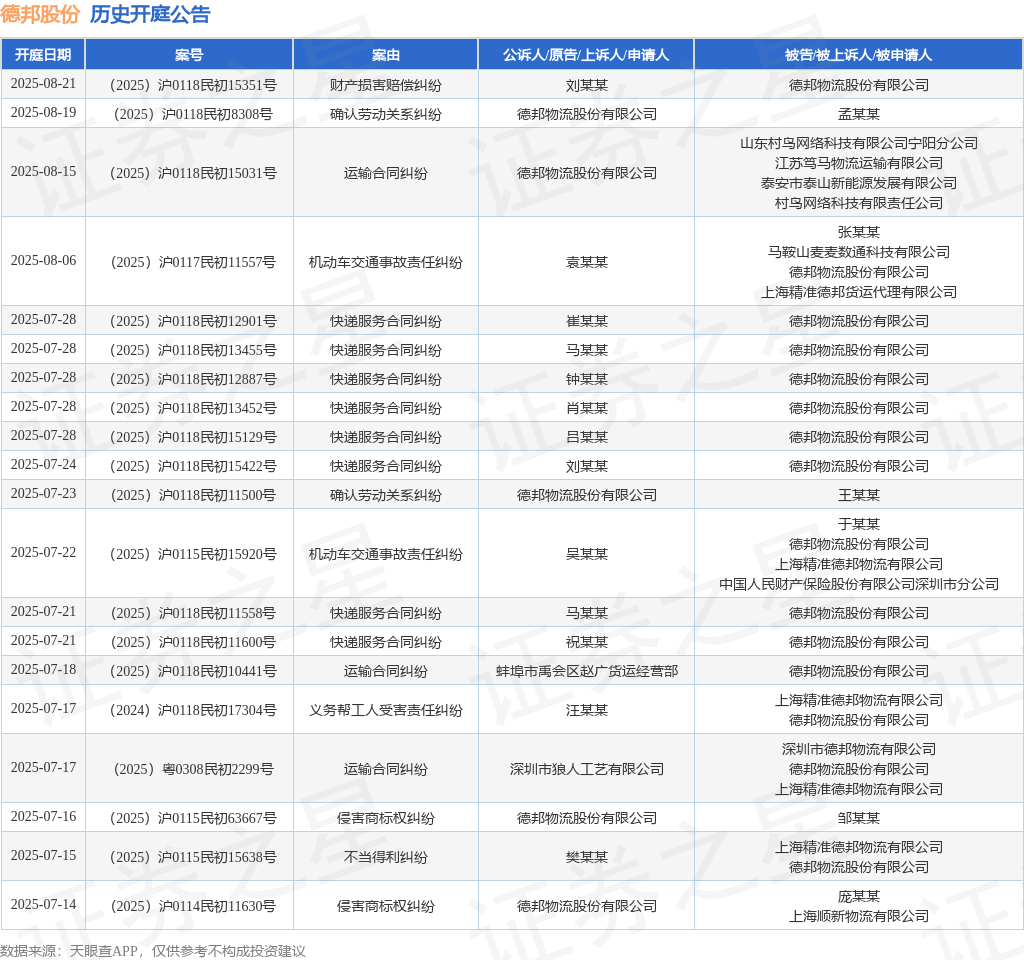Image resolution: width=1024 pixels, height=960 pixels.
Task: Click case number 沪0118民初15351号
Action: (x=193, y=85)
